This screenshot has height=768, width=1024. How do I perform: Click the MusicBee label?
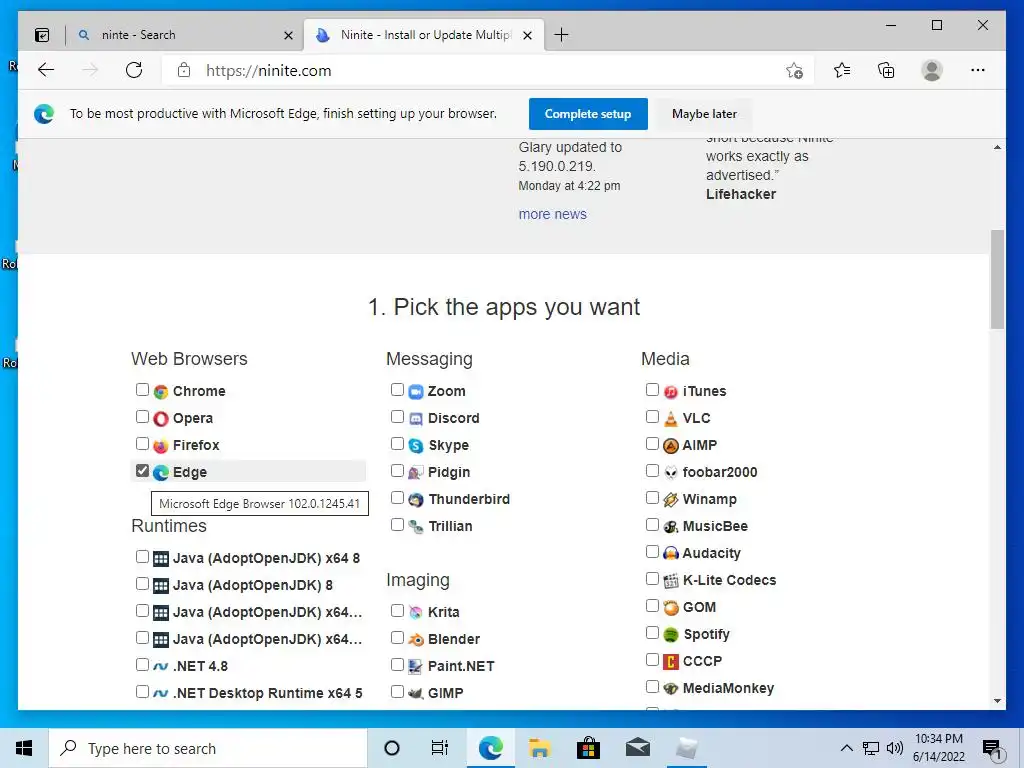(x=715, y=526)
